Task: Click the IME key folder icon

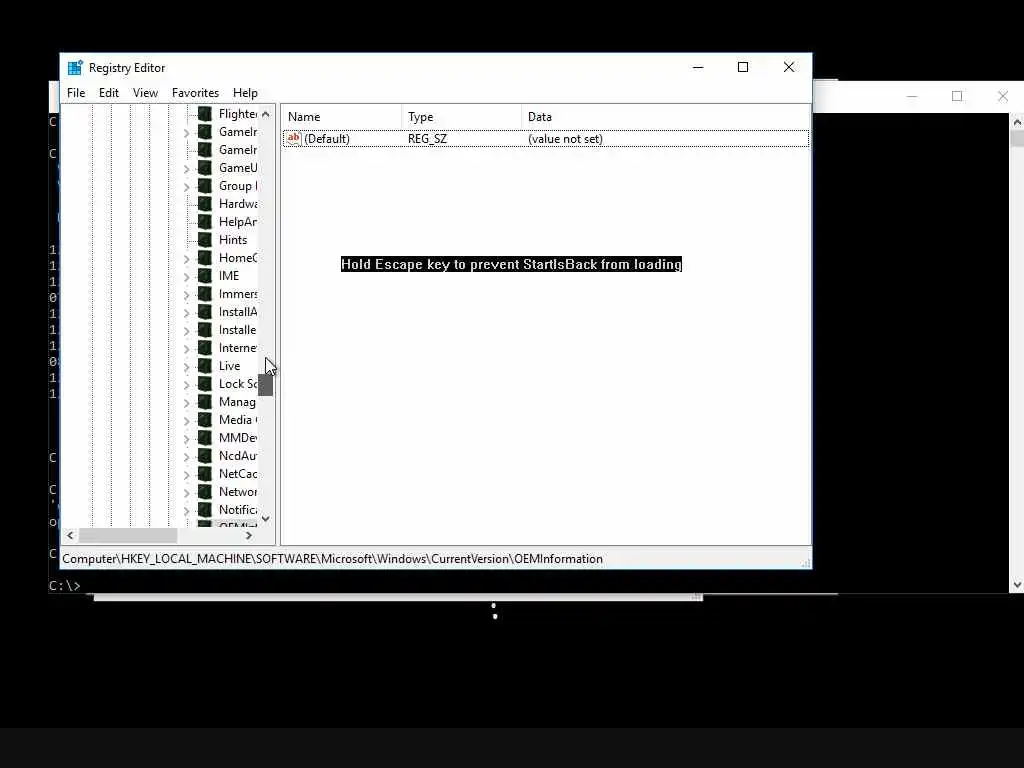Action: click(205, 276)
